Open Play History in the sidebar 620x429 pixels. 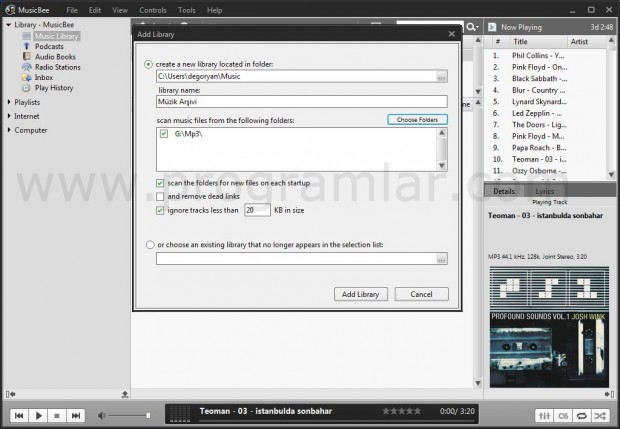click(53, 88)
